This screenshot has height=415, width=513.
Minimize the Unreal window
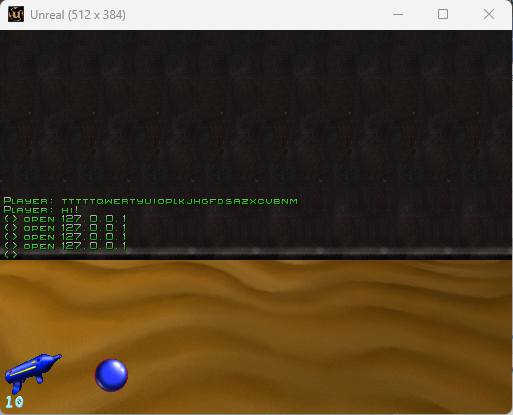(398, 14)
